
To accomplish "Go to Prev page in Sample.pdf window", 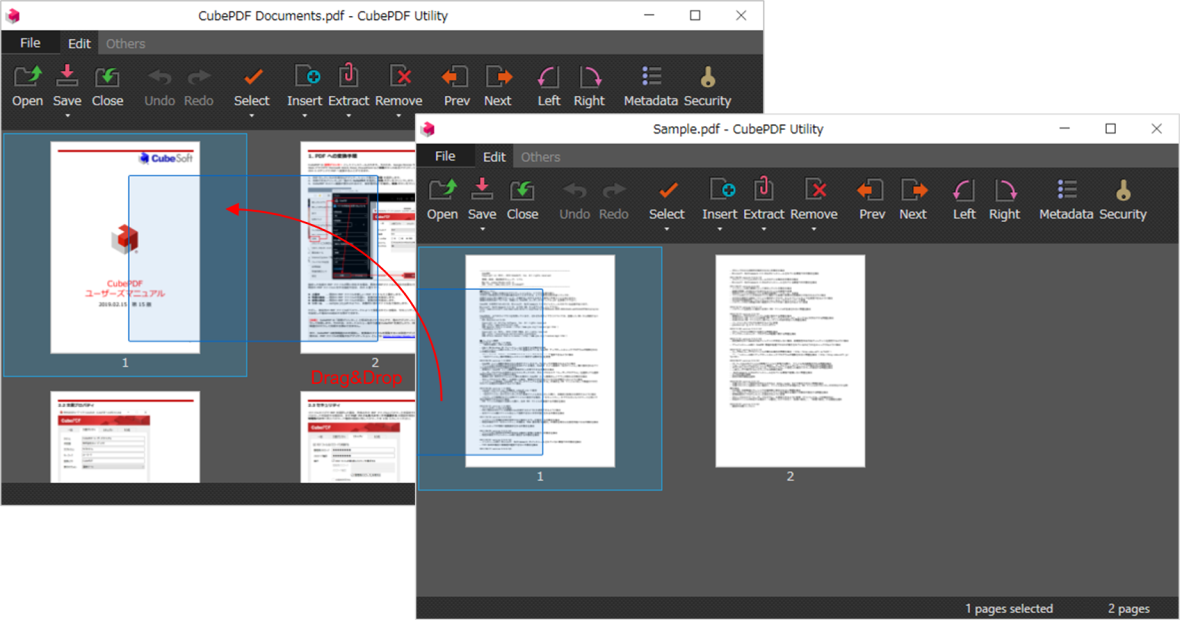I will click(871, 190).
